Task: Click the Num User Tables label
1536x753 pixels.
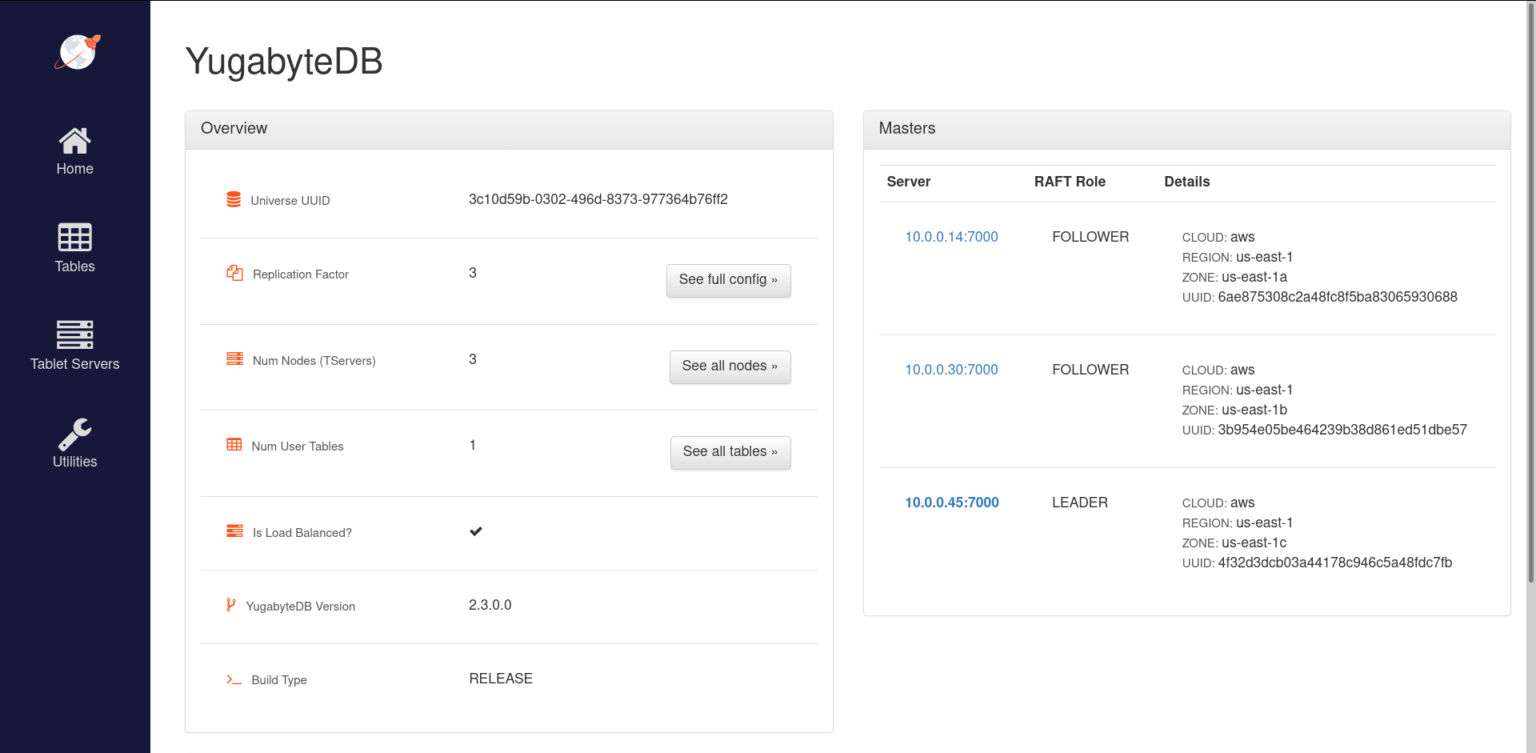Action: coord(298,446)
